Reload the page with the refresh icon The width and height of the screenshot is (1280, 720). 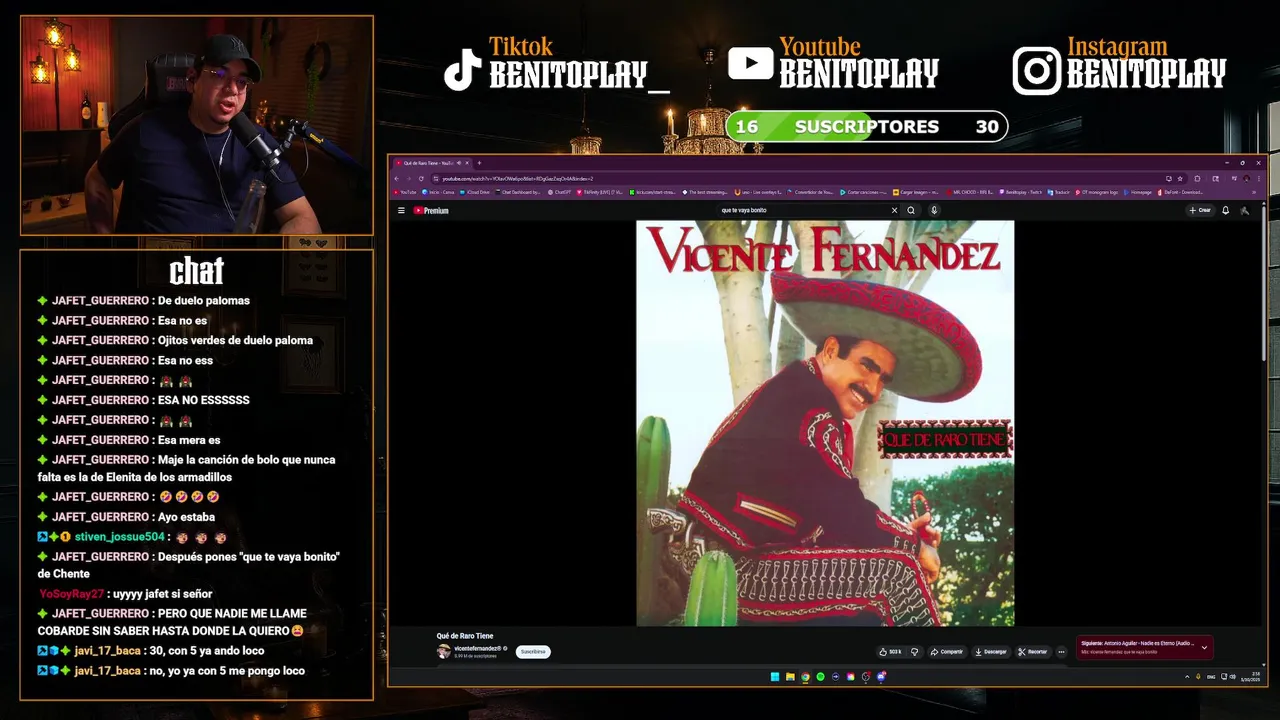pos(421,179)
